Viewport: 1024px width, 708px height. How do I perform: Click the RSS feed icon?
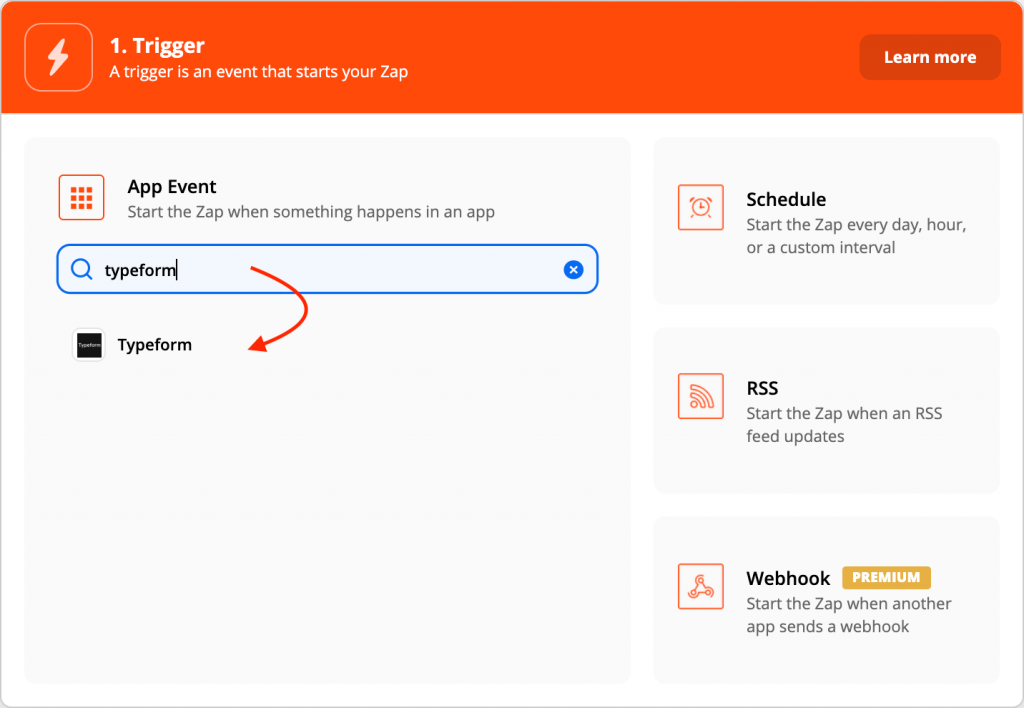[x=701, y=396]
